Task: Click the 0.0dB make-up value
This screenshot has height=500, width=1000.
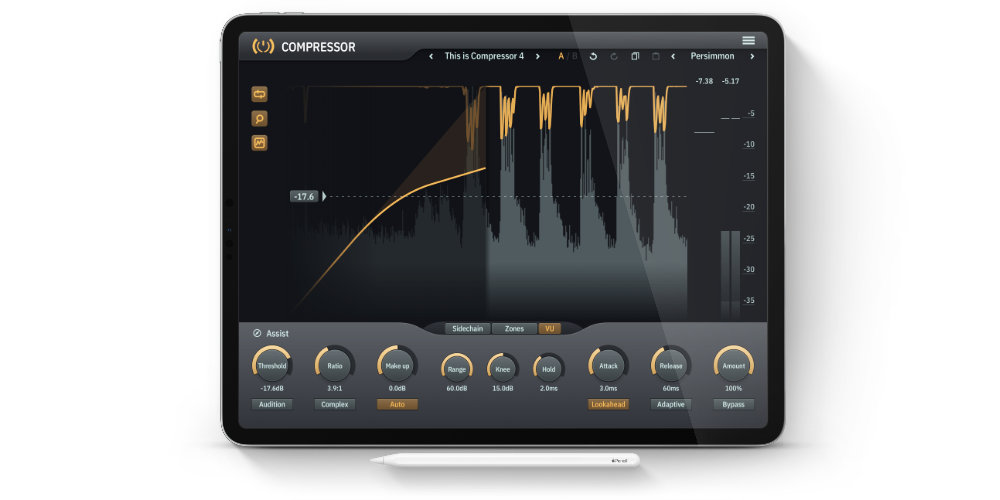Action: (x=397, y=388)
